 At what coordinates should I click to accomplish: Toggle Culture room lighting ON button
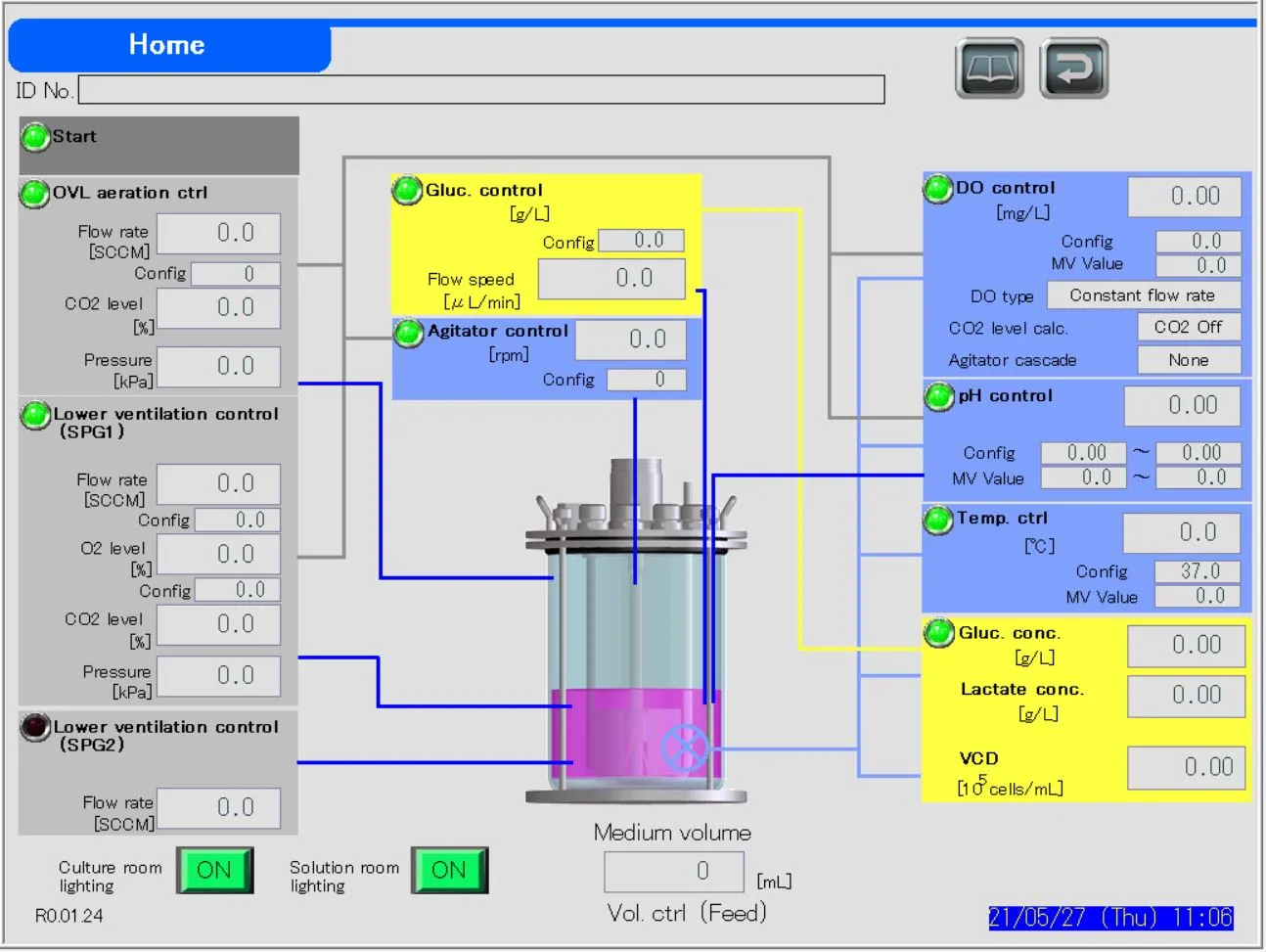coord(215,870)
